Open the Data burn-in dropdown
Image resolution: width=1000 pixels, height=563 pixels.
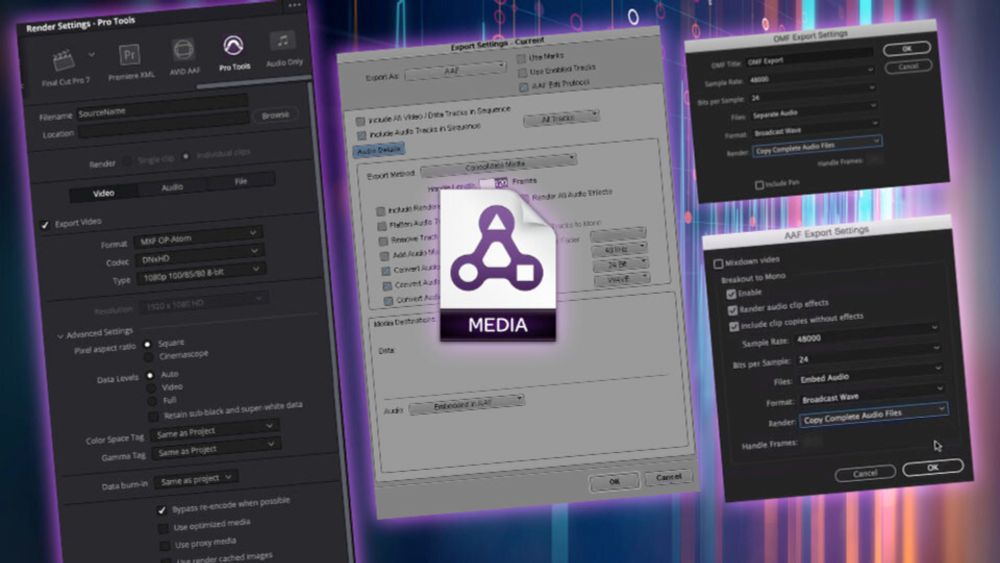(x=197, y=479)
